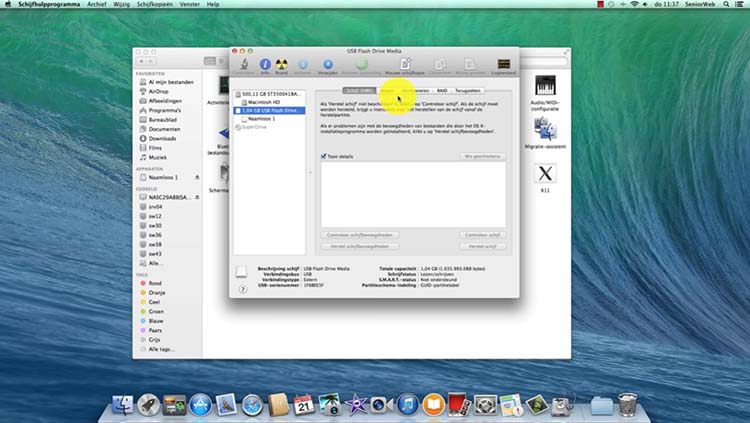750x423 pixels.
Task: Open iTunes from the Dock
Action: 408,405
